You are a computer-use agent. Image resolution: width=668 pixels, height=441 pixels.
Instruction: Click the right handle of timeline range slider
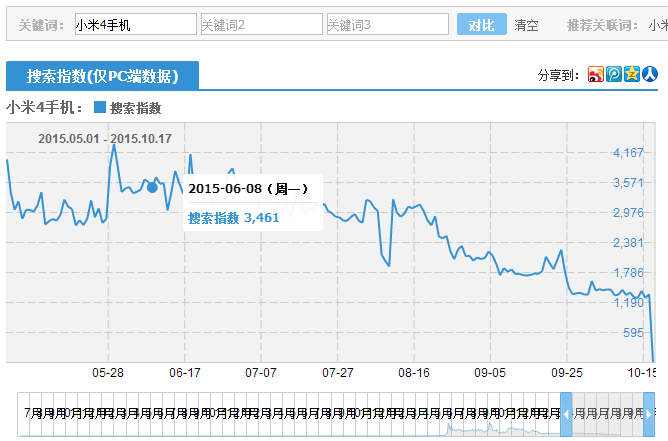point(649,414)
